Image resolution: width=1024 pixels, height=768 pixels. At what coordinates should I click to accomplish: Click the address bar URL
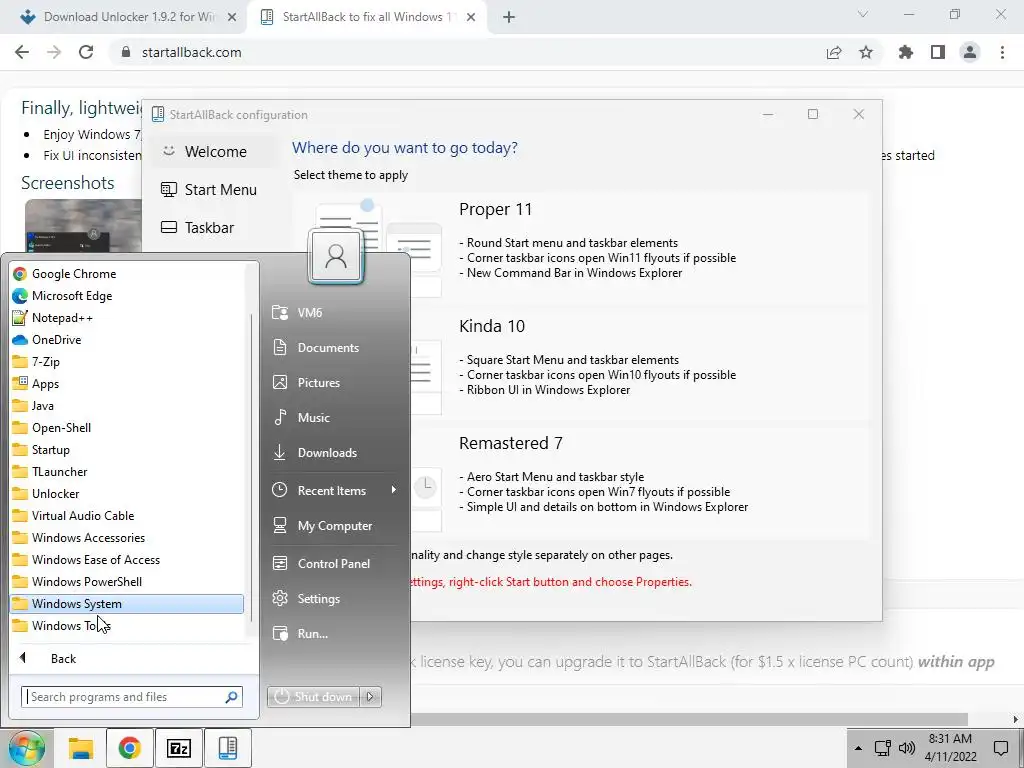pyautogui.click(x=191, y=52)
